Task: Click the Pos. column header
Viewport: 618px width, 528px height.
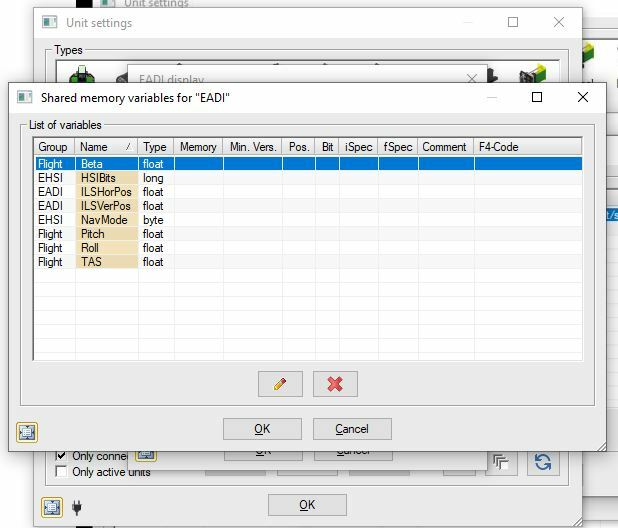Action: [x=298, y=147]
